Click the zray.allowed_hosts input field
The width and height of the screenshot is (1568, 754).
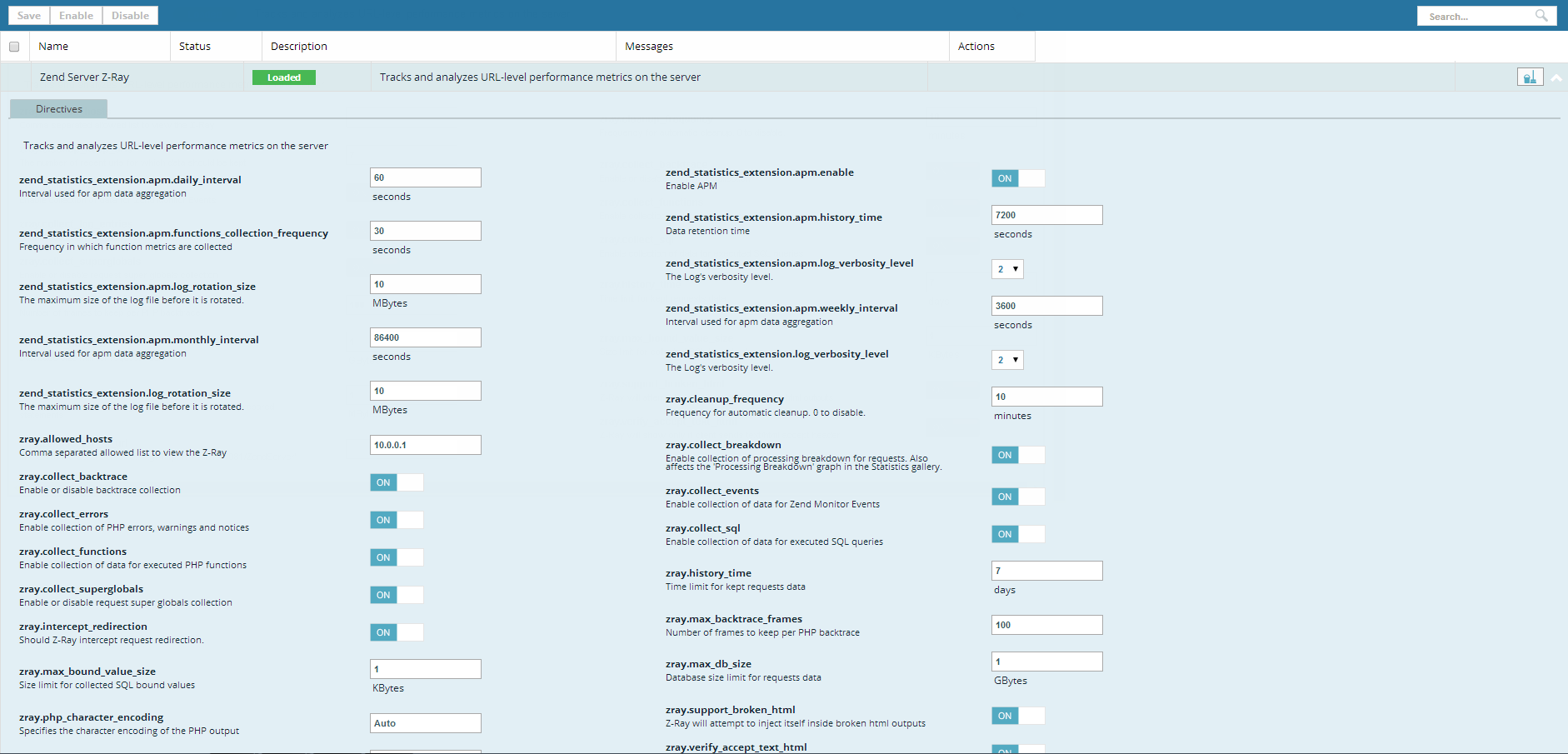(425, 445)
